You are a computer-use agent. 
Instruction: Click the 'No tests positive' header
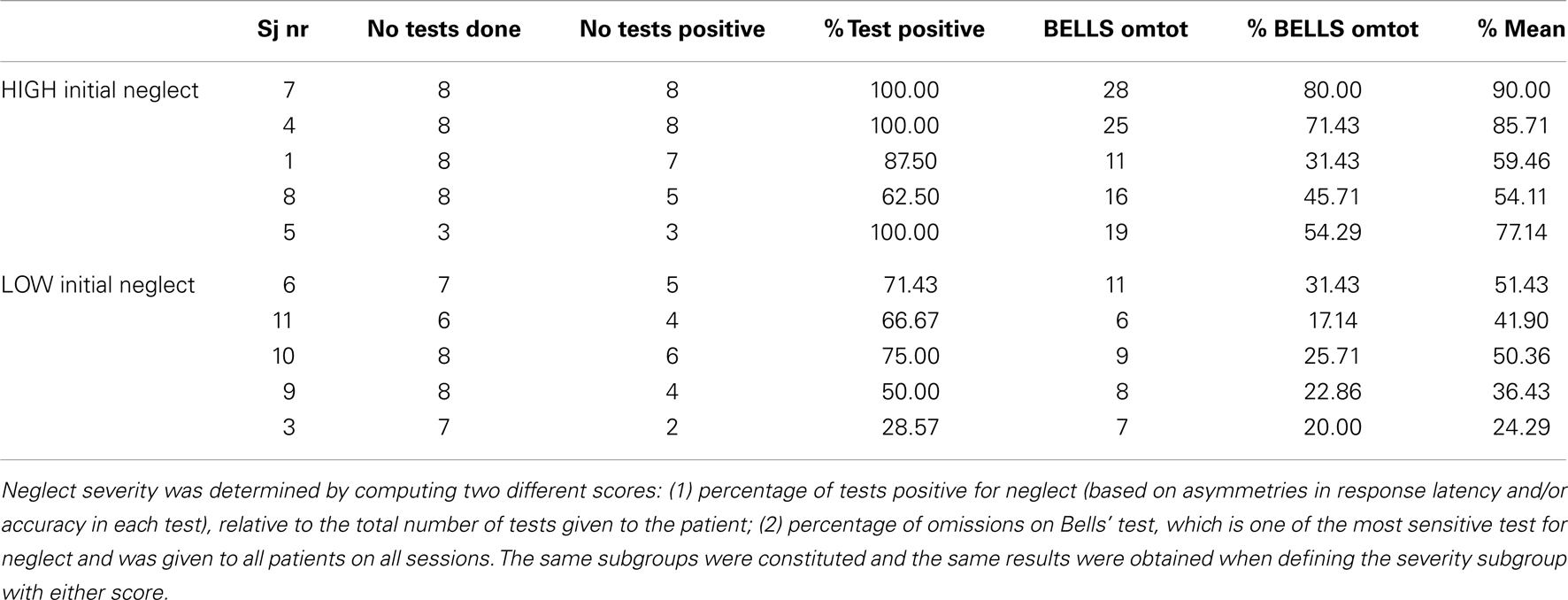click(673, 30)
